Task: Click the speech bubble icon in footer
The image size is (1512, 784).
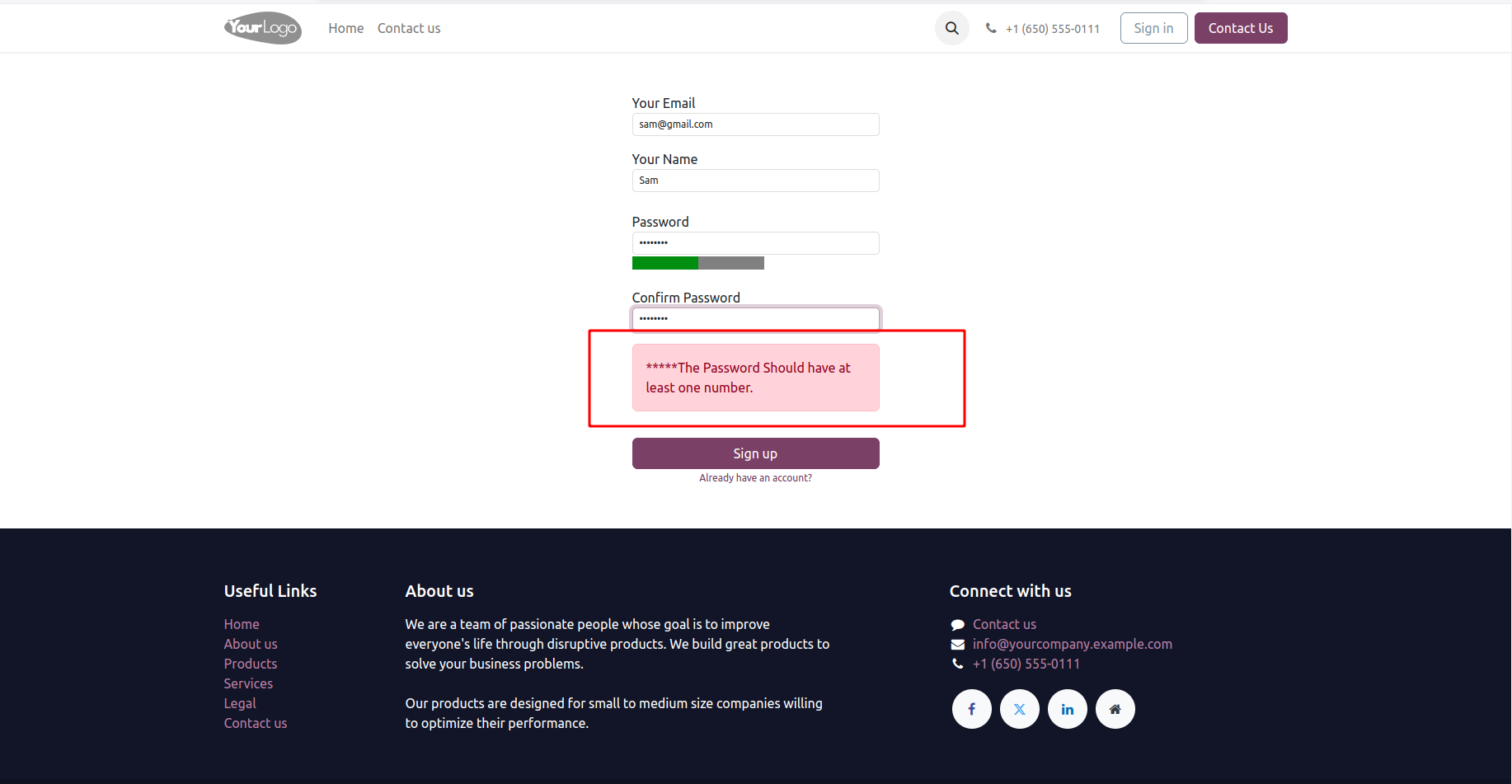Action: coord(957,625)
